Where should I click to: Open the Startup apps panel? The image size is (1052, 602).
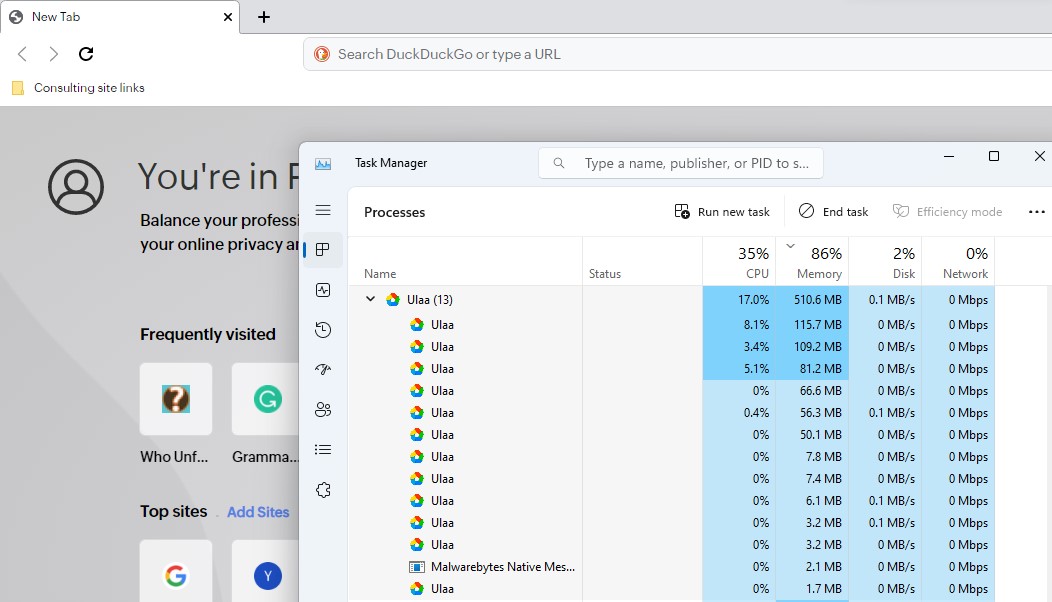323,369
